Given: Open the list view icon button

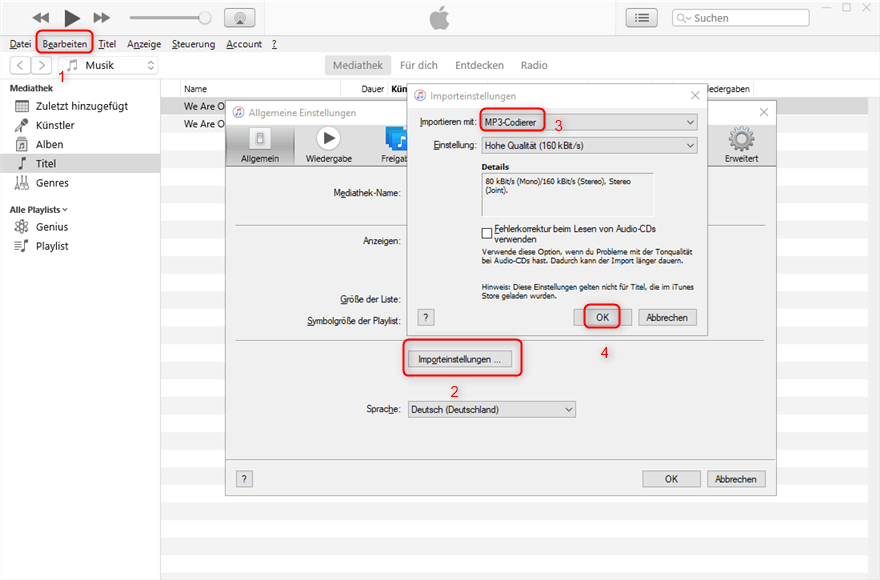Looking at the screenshot, I should coord(641,18).
